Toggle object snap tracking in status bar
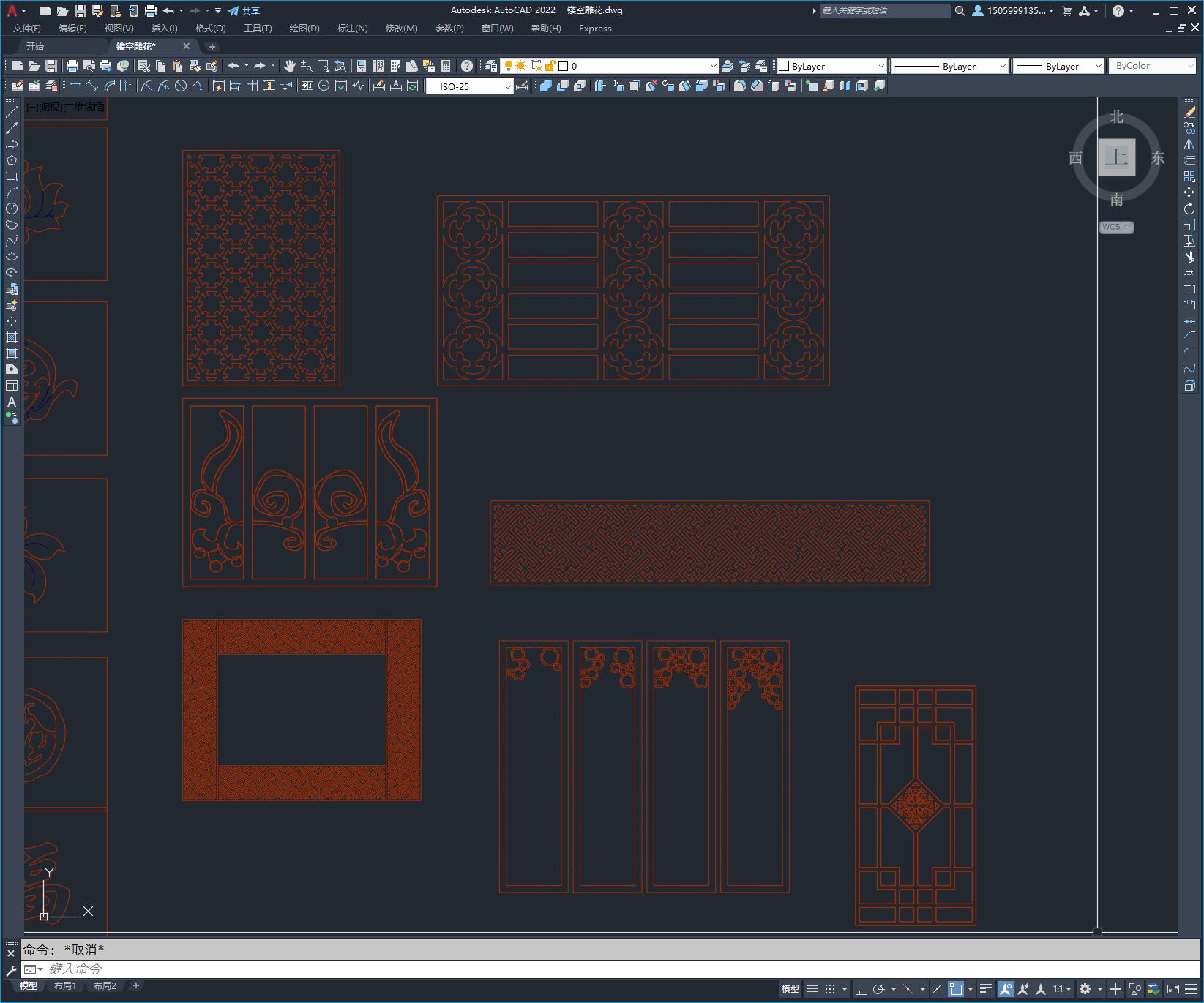The width and height of the screenshot is (1204, 1003). [938, 989]
